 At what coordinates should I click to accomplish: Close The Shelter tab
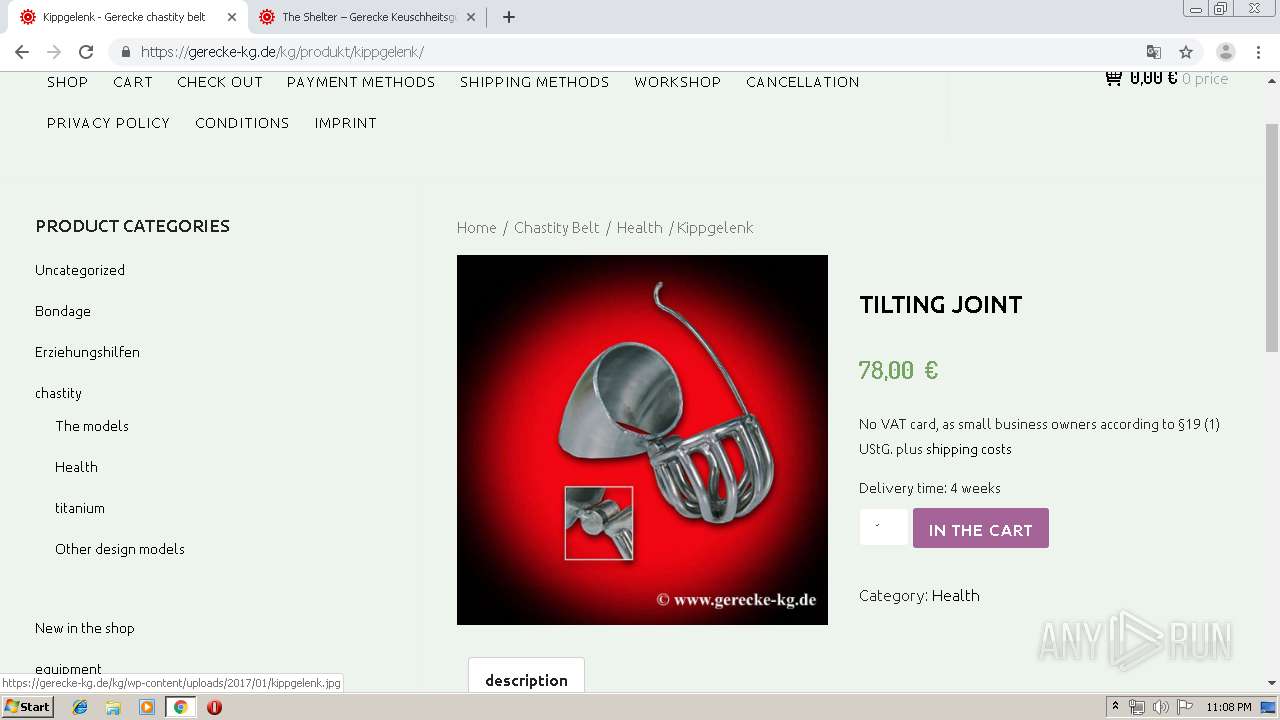[x=471, y=17]
